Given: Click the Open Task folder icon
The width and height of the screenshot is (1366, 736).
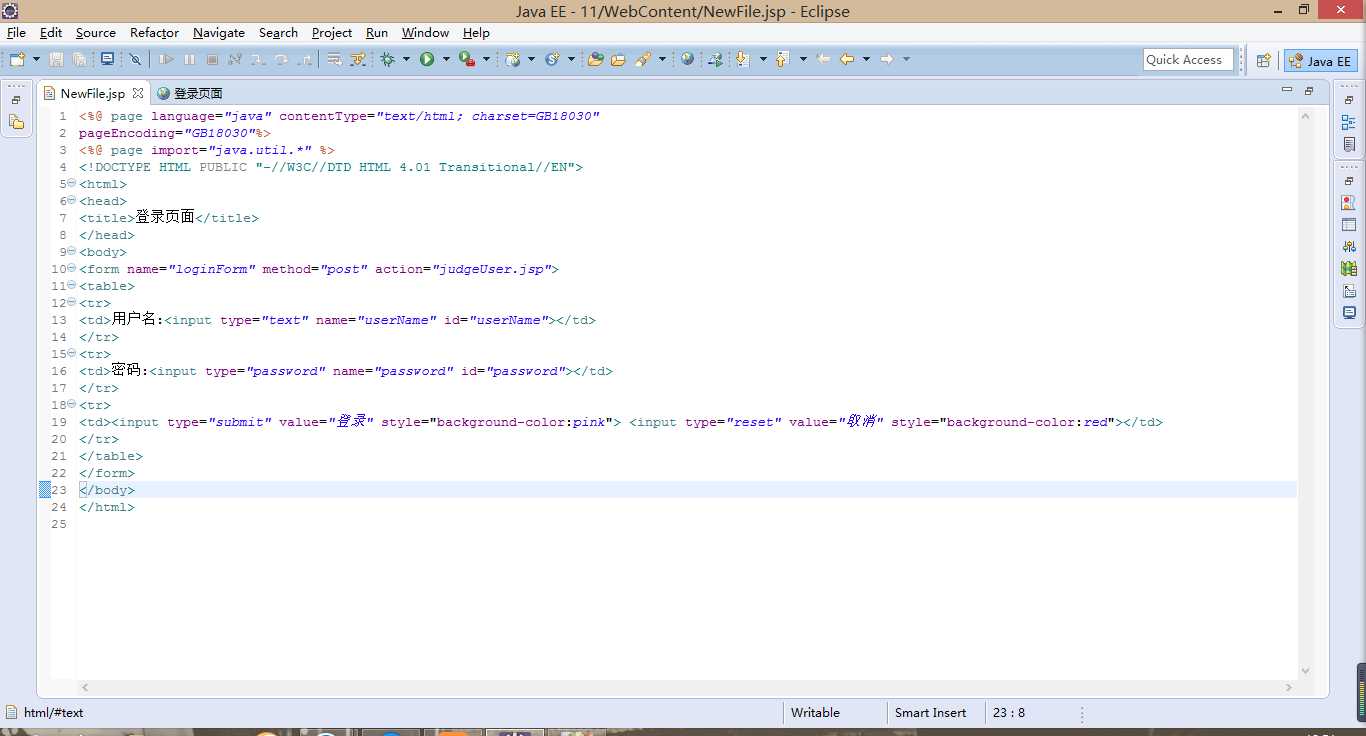Looking at the screenshot, I should click(x=618, y=60).
